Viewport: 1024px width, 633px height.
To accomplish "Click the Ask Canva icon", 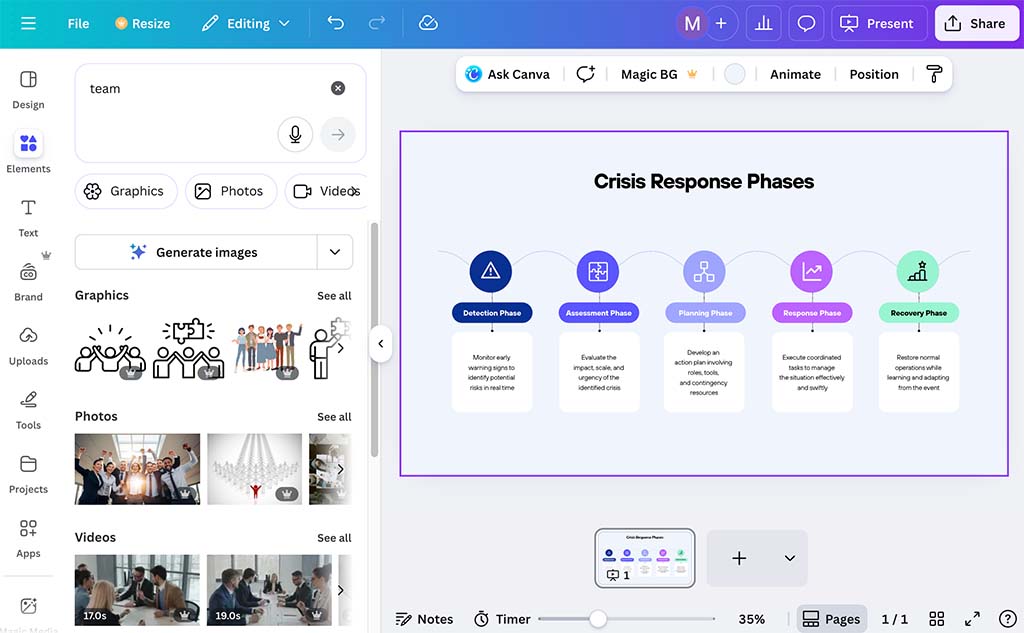I will (471, 73).
